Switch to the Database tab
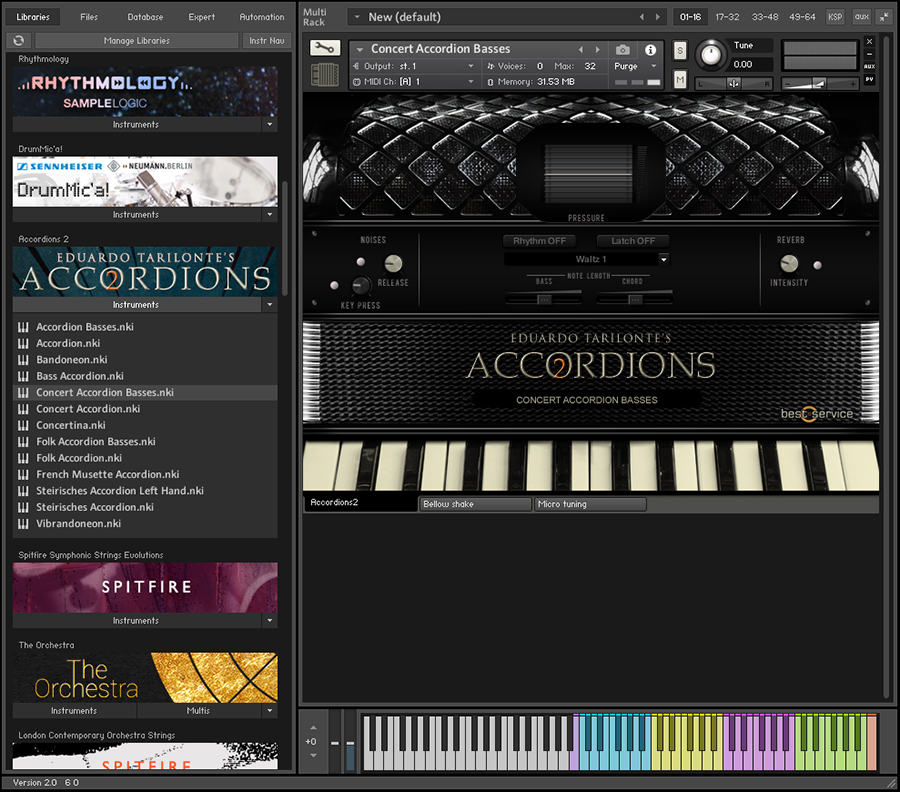 (x=145, y=17)
